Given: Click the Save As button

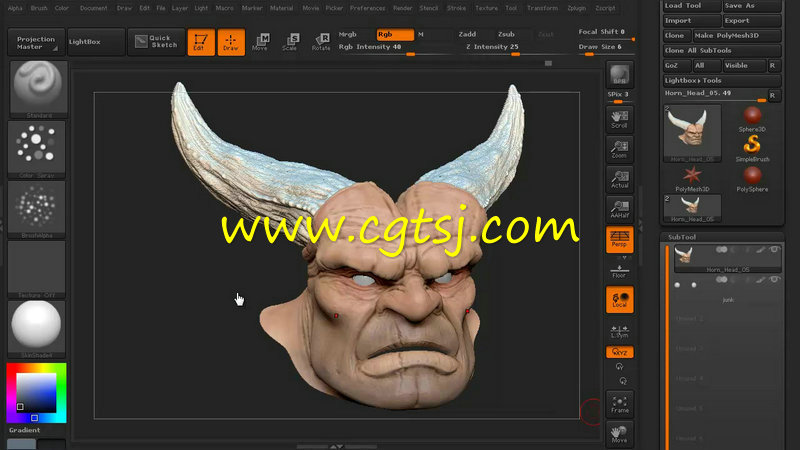Looking at the screenshot, I should pos(753,6).
